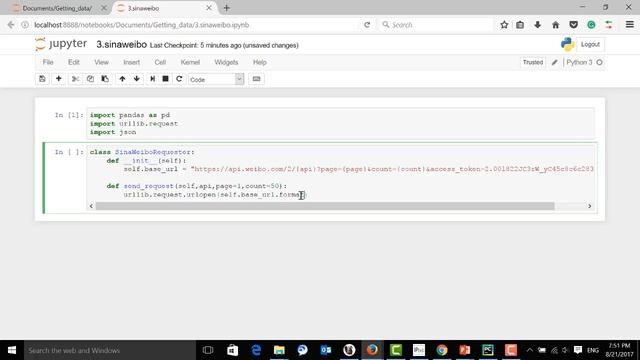The image size is (640, 360).
Task: Open the Pocket icon
Action: pos(573,25)
